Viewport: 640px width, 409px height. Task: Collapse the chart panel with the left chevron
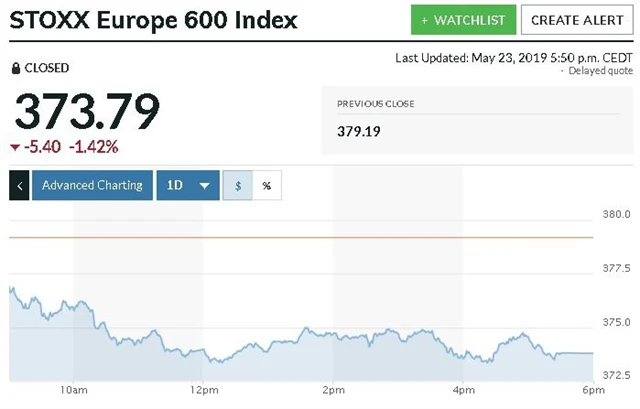[x=19, y=185]
